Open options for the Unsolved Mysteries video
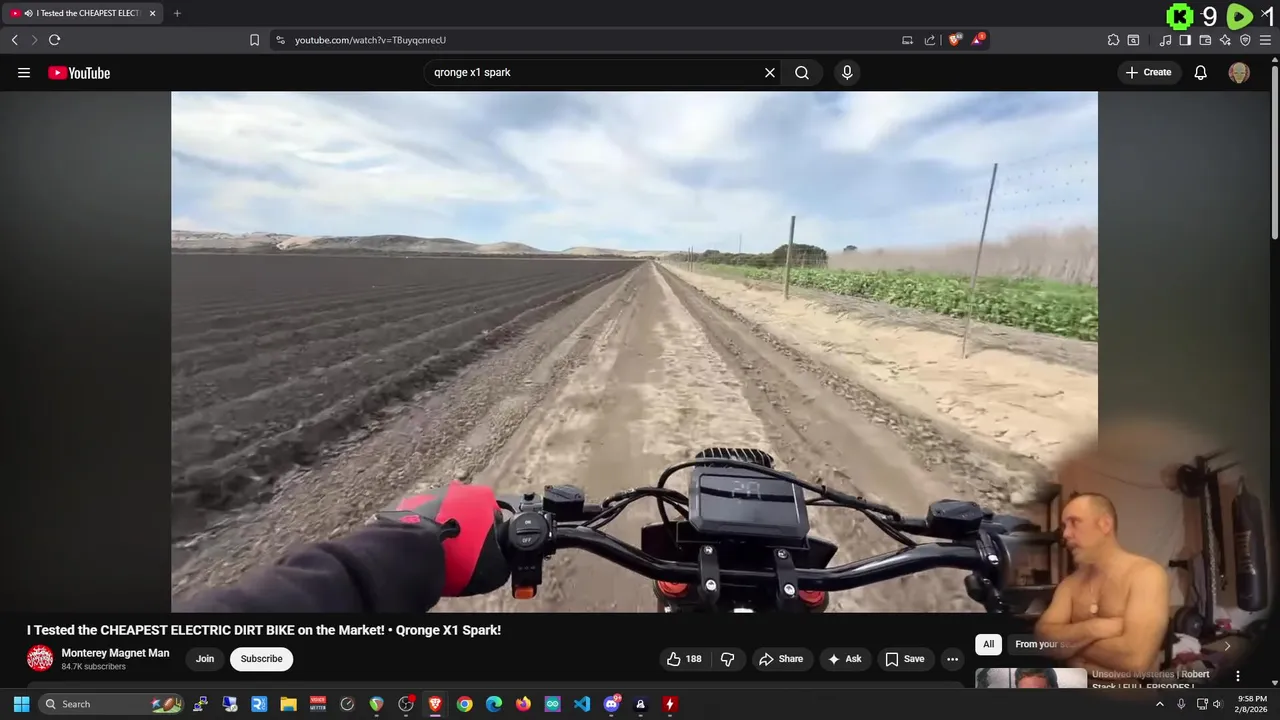 point(1238,676)
